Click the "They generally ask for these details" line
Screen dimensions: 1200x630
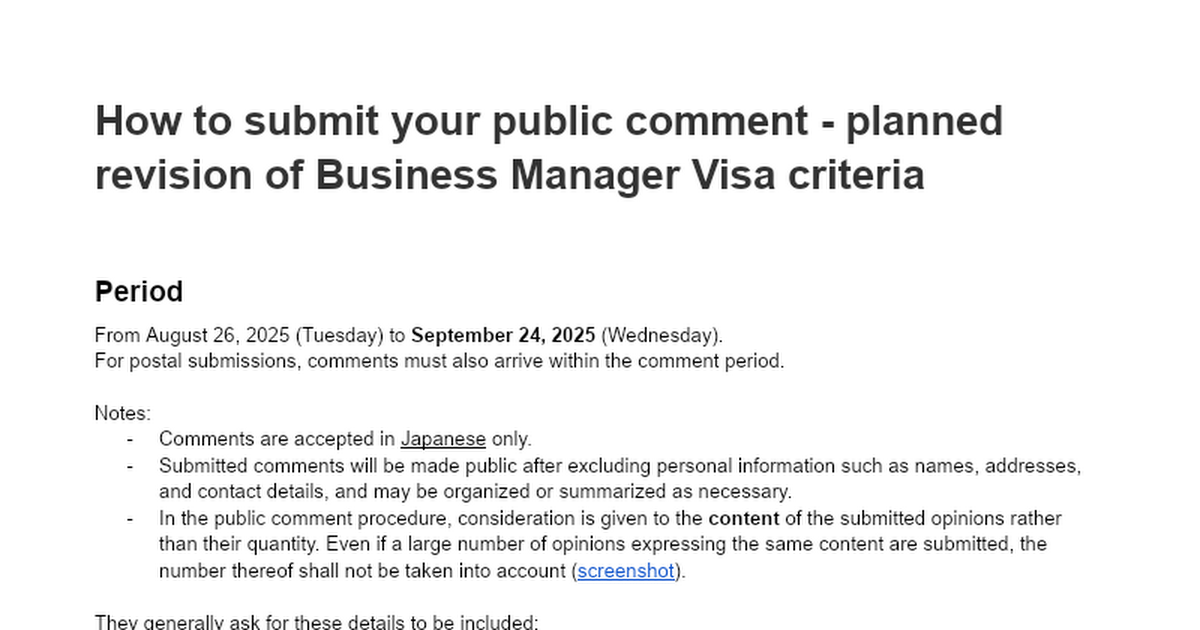coord(316,622)
